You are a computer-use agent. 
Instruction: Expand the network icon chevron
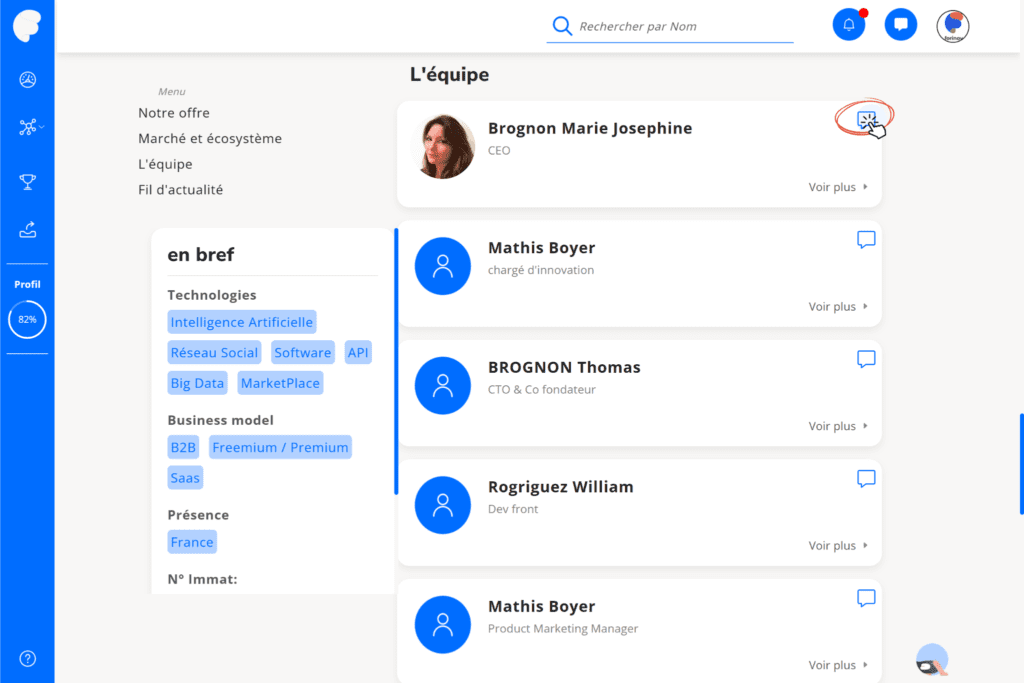[x=42, y=127]
